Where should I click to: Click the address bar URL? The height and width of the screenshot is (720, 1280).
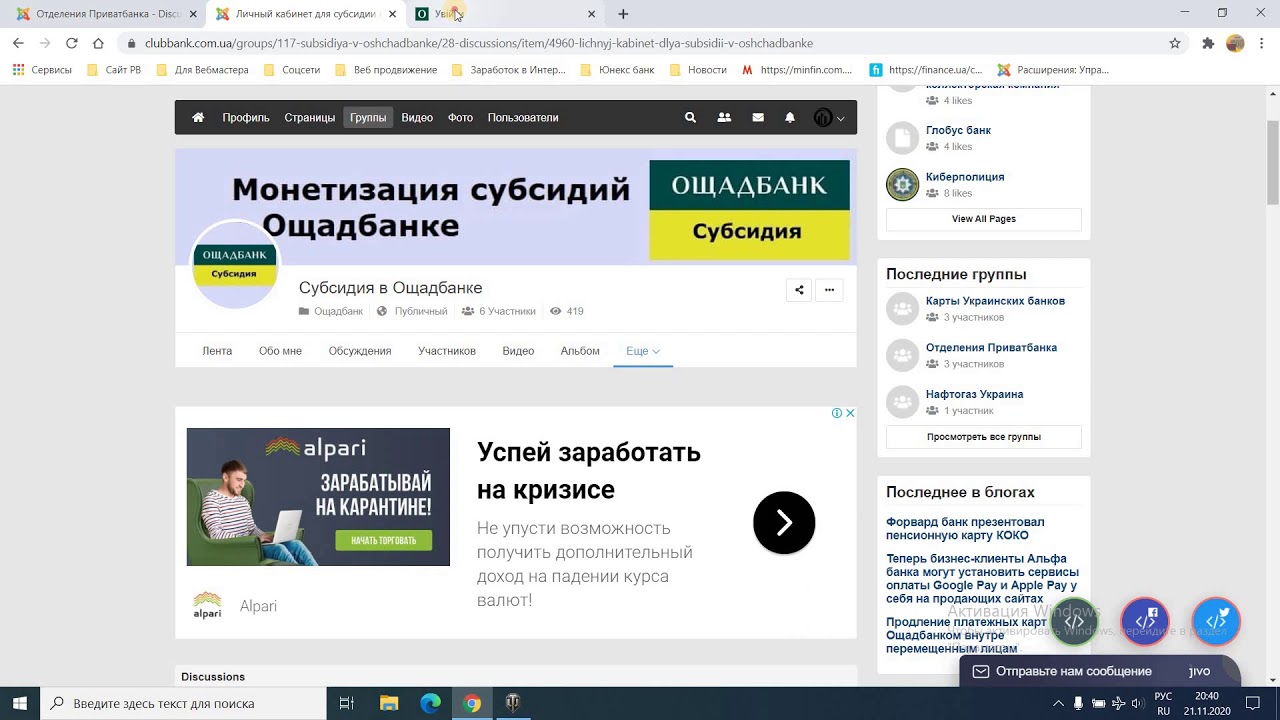click(x=479, y=43)
